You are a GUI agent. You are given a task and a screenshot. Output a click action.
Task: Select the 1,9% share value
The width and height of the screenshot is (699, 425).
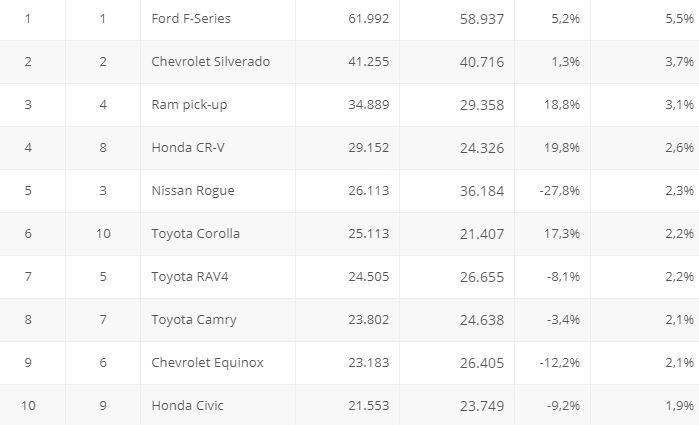pyautogui.click(x=678, y=406)
